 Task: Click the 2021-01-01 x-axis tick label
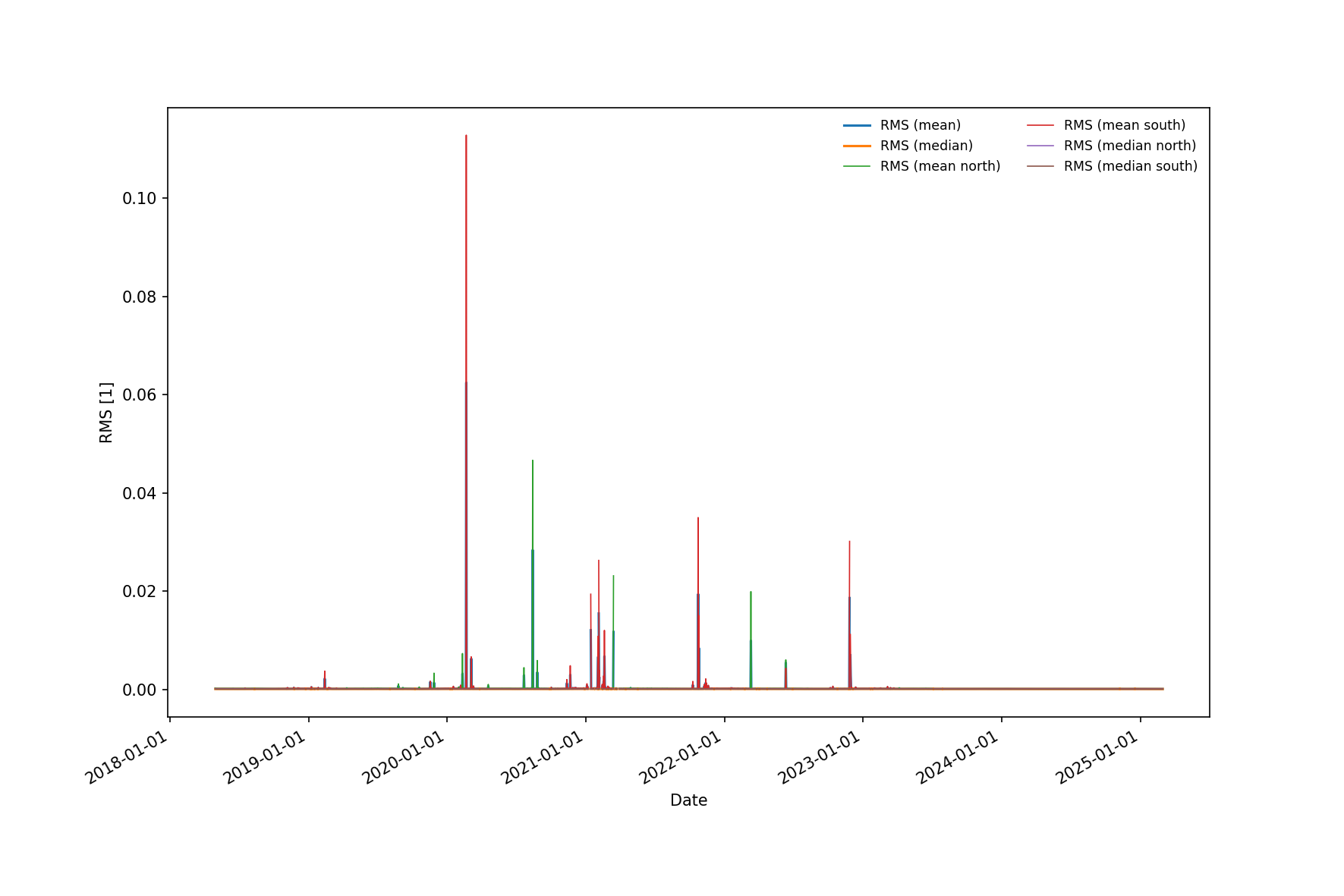point(543,757)
